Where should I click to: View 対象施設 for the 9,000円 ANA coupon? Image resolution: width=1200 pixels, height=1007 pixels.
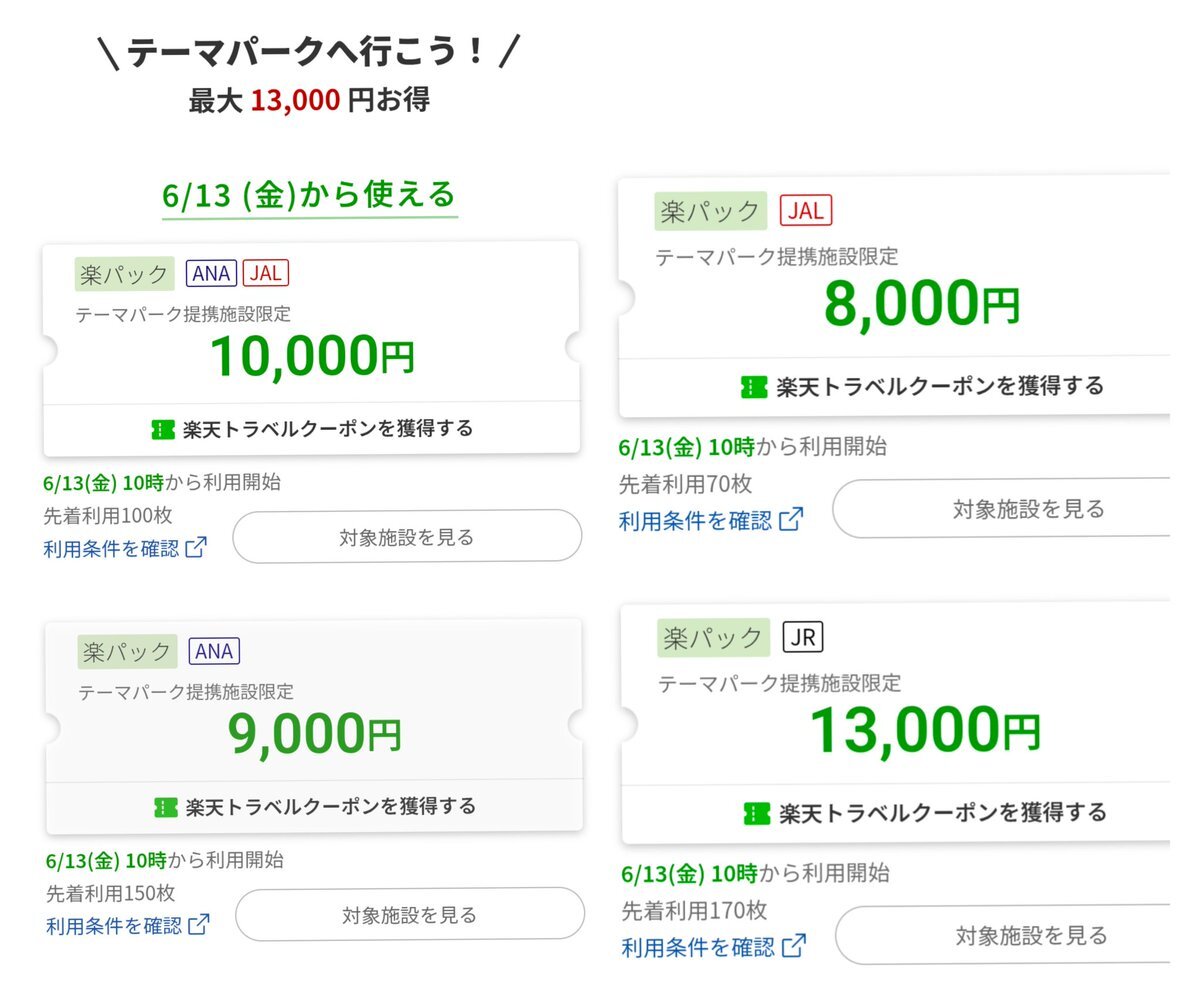[410, 914]
